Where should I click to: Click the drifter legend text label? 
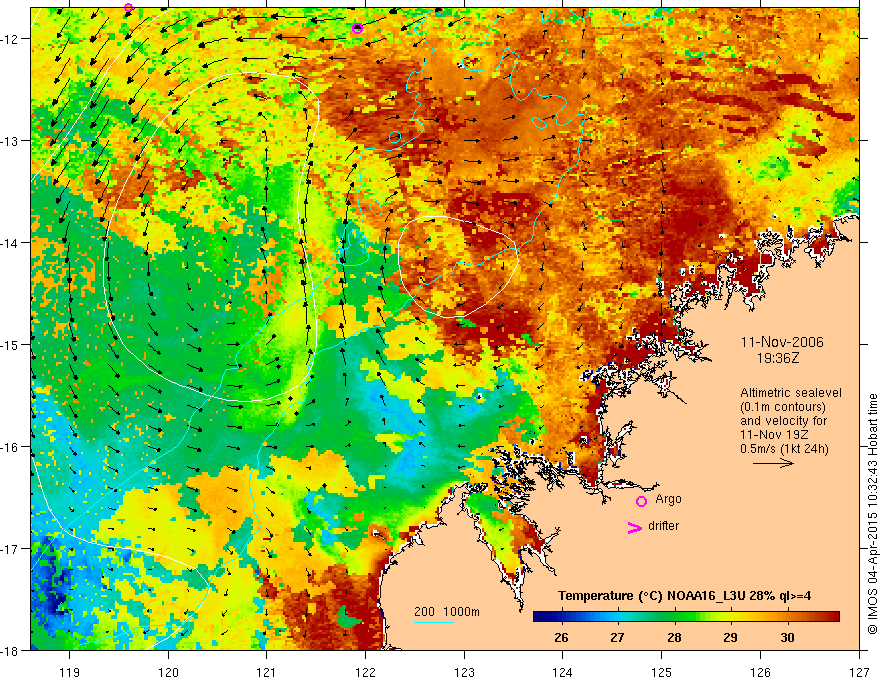tap(664, 526)
